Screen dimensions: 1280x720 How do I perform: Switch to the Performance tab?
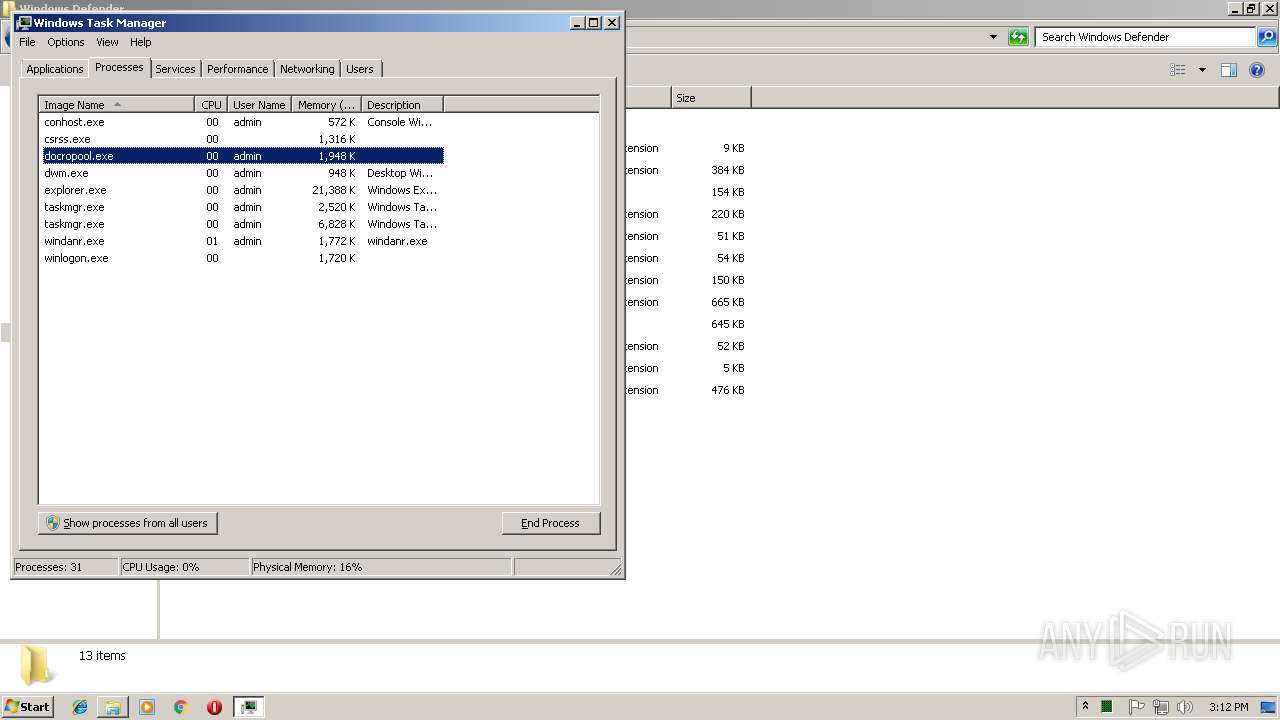[238, 69]
